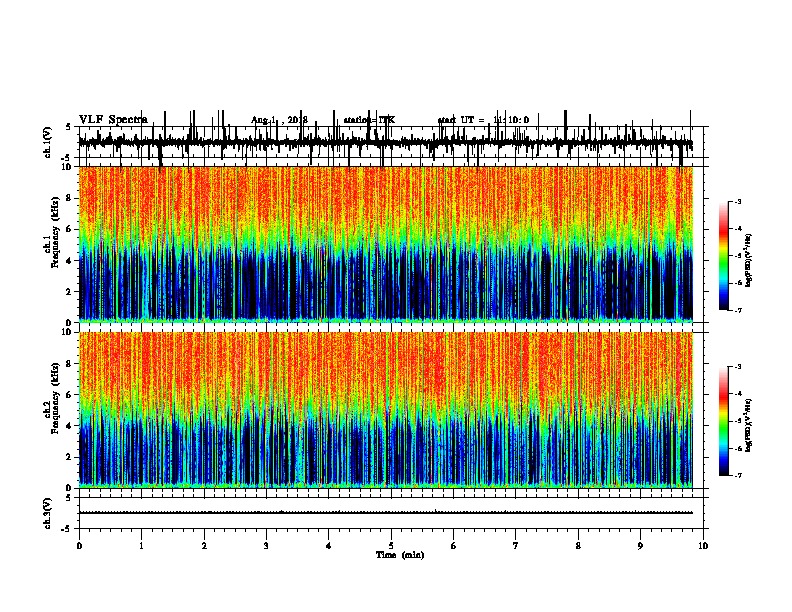This screenshot has height=612, width=792.
Task: Click the "0" tick on time axis
Action: click(79, 546)
